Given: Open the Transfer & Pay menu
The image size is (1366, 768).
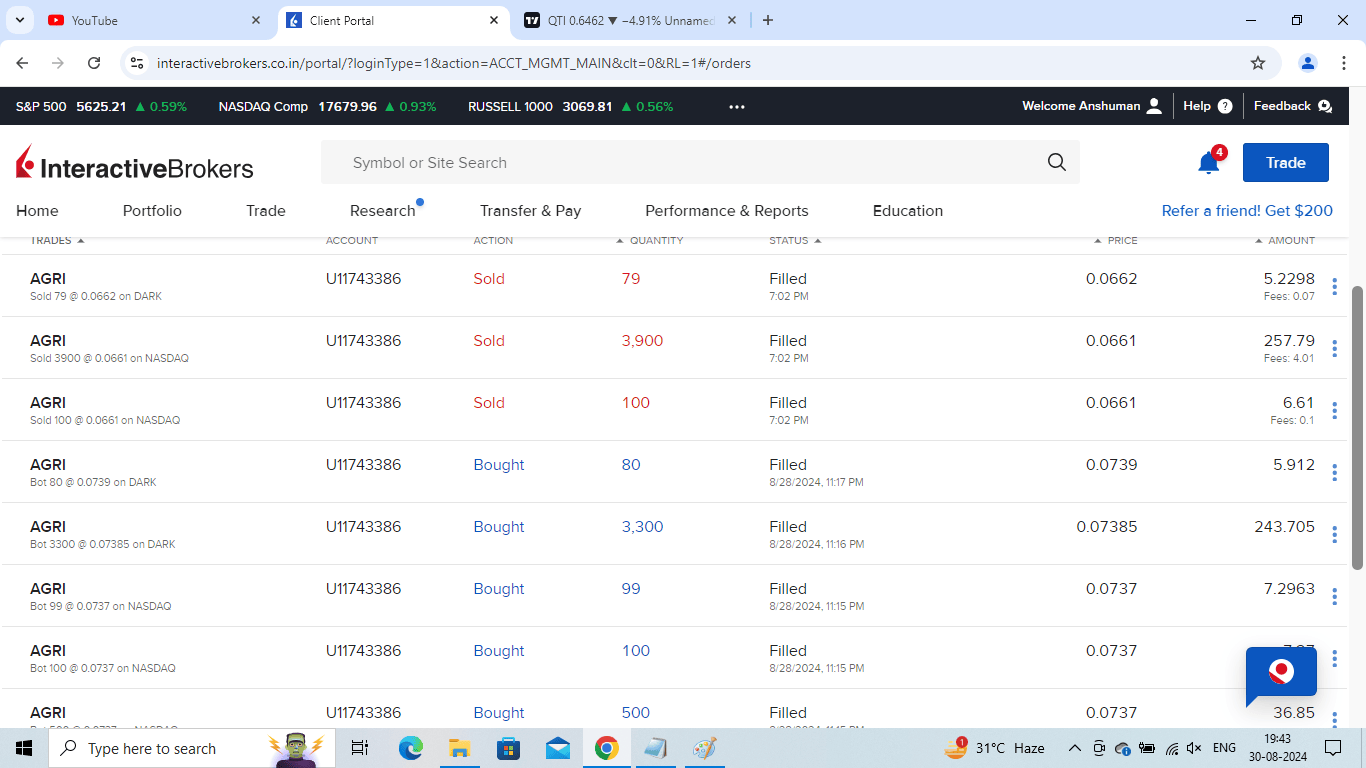Looking at the screenshot, I should pos(530,211).
